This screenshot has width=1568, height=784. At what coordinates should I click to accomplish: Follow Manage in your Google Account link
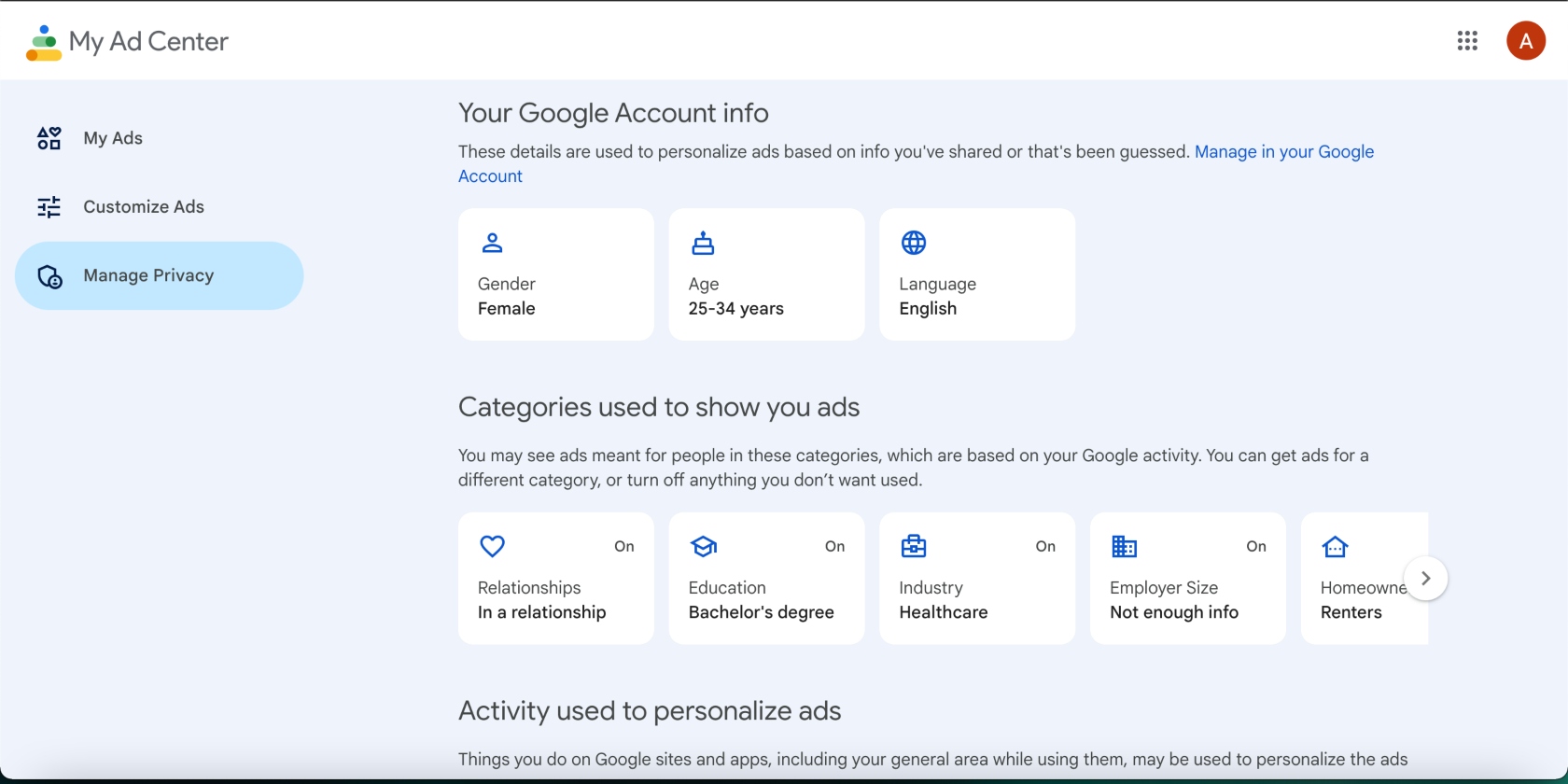coord(1284,152)
